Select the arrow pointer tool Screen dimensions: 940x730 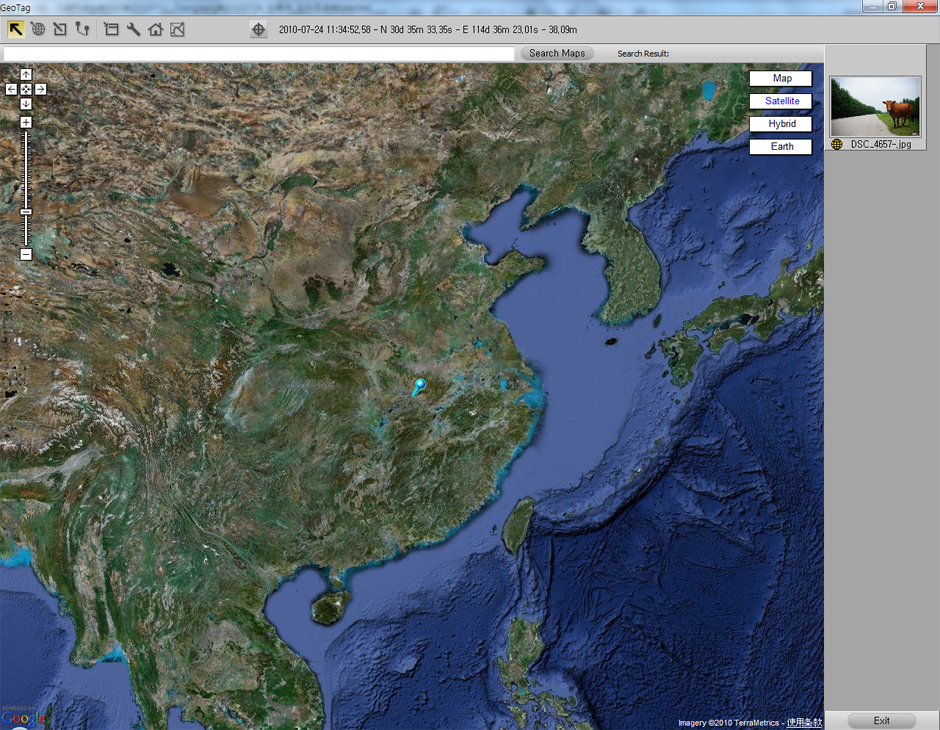pos(16,29)
